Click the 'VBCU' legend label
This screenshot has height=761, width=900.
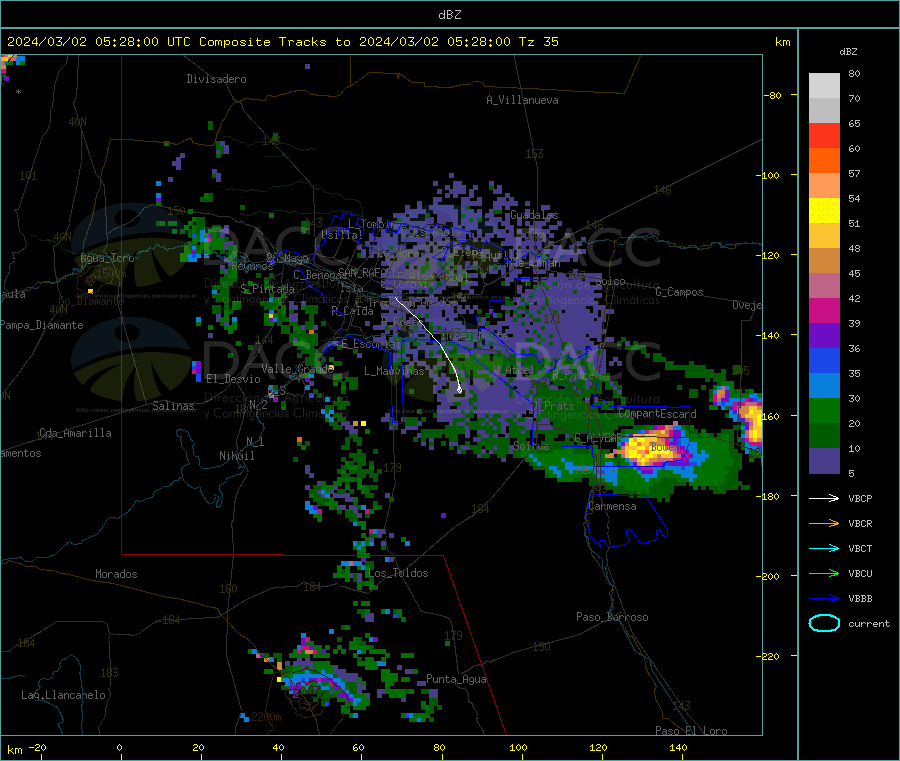(x=860, y=573)
